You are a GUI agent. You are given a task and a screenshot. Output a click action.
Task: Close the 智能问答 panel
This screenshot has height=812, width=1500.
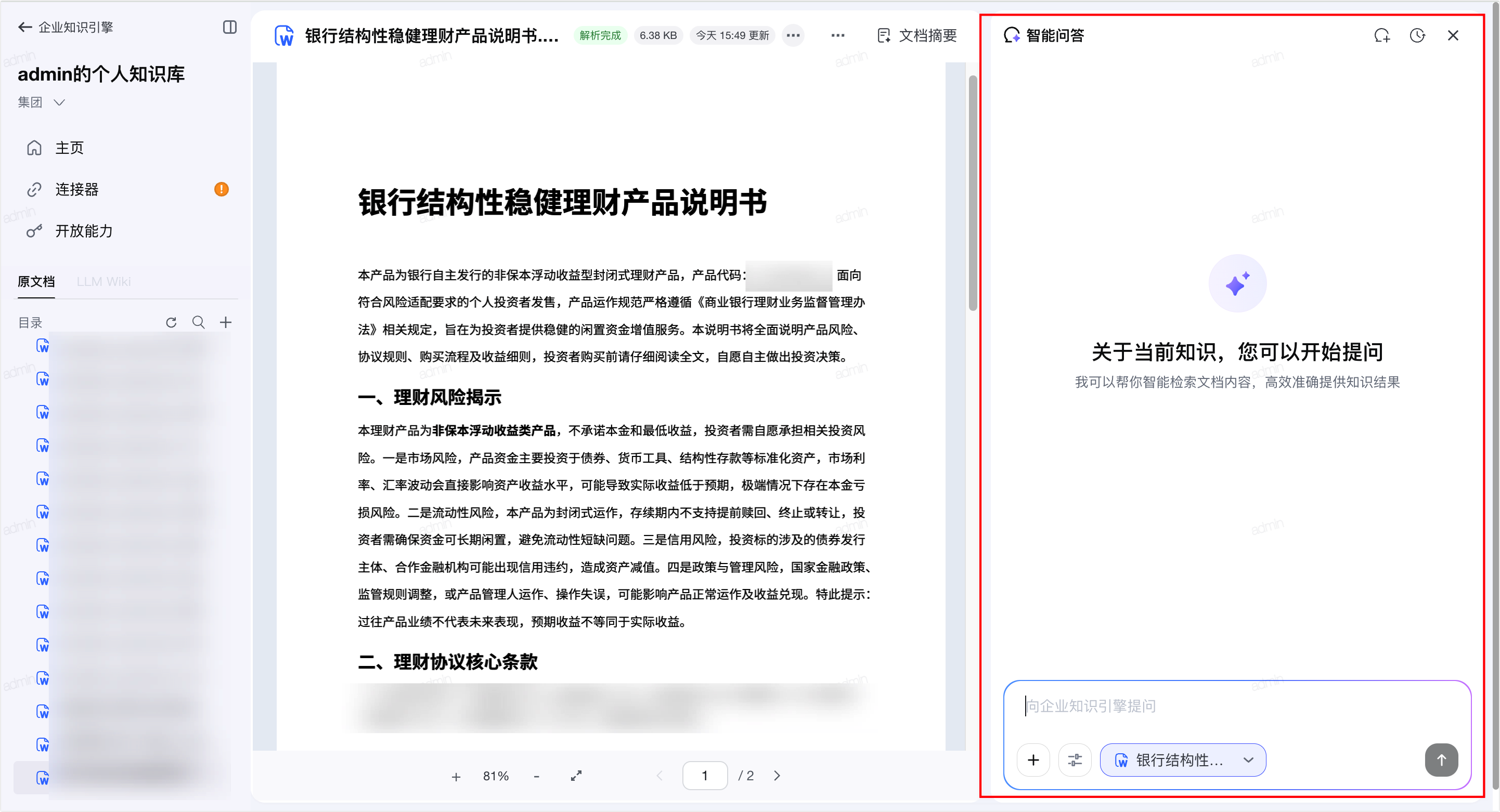[1453, 35]
